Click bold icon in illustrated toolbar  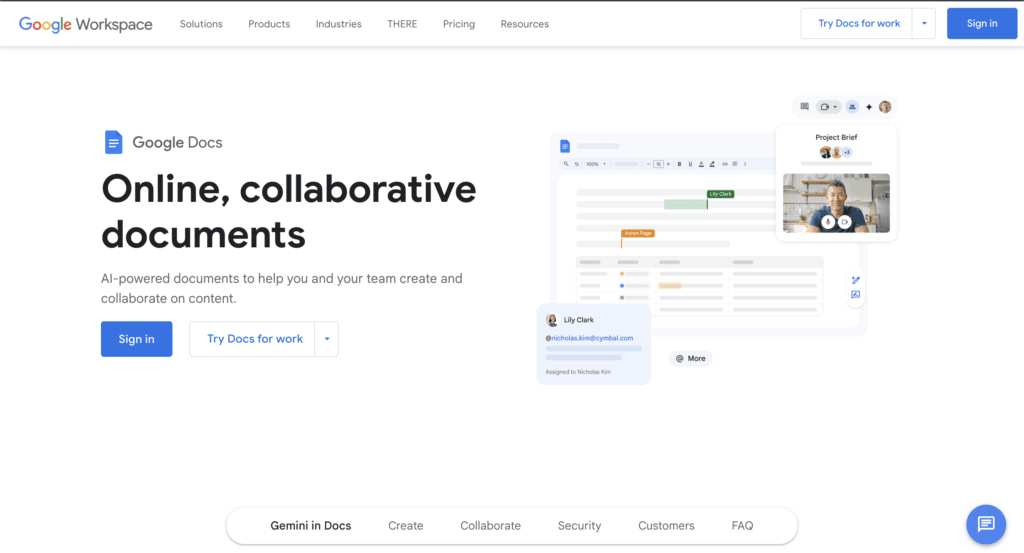point(679,164)
